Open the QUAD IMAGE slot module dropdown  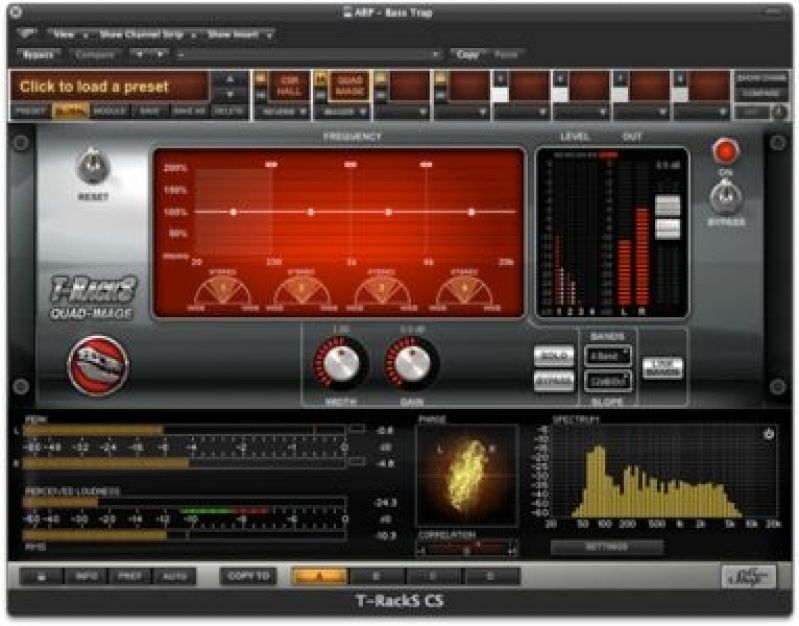click(x=342, y=112)
